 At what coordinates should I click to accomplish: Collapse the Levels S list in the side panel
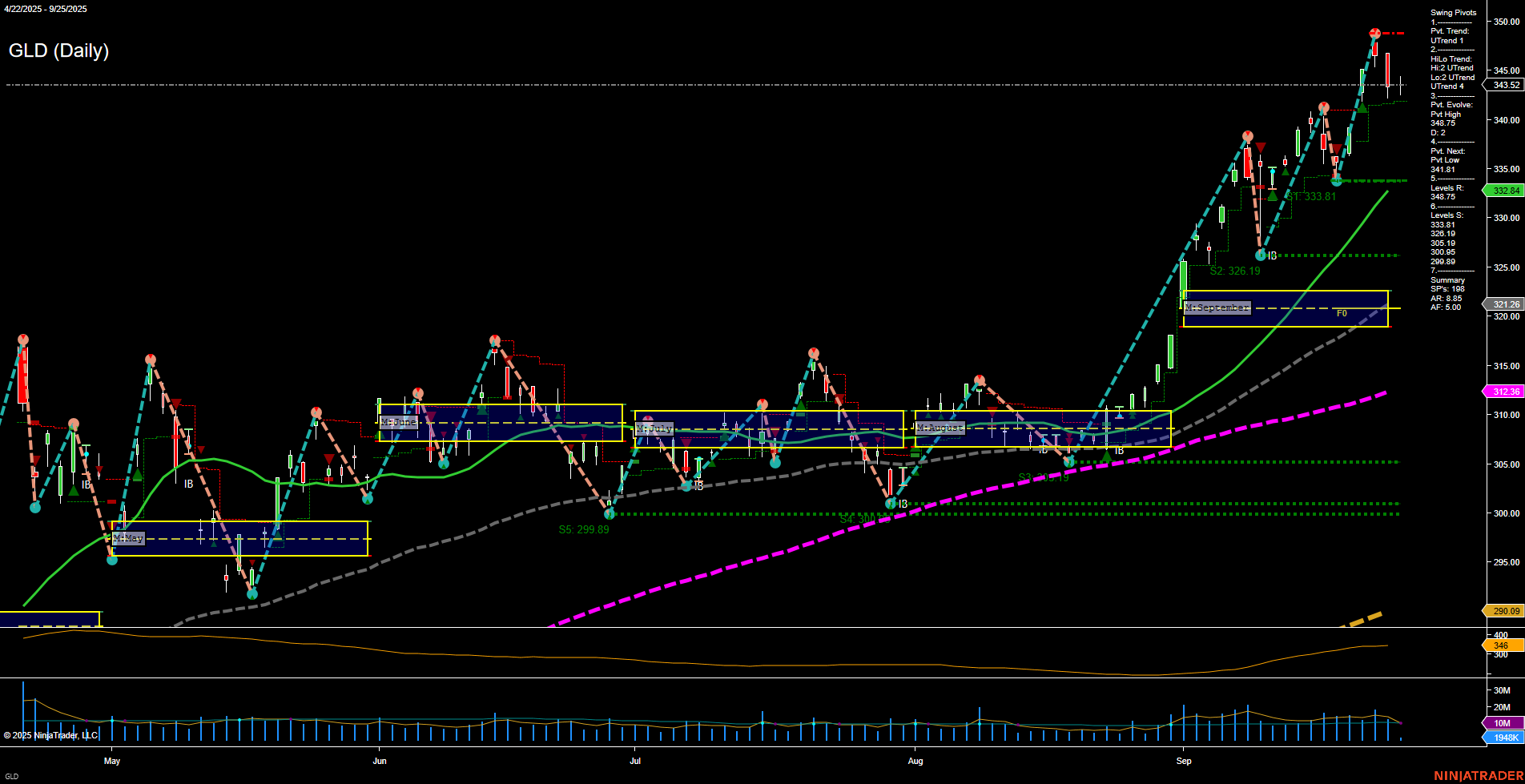1447,215
